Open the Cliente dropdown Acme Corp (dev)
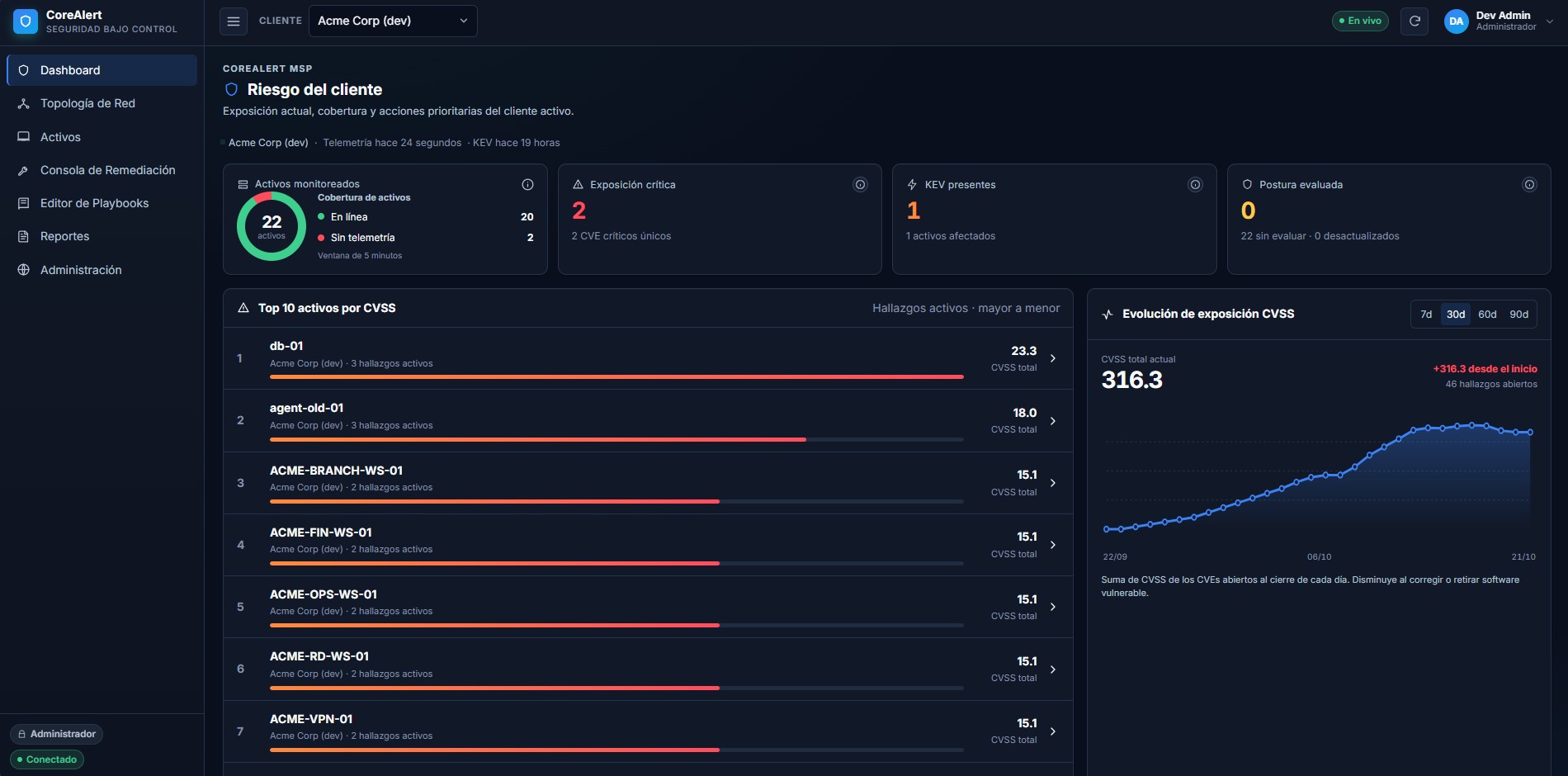Image resolution: width=1568 pixels, height=776 pixels. tap(393, 21)
